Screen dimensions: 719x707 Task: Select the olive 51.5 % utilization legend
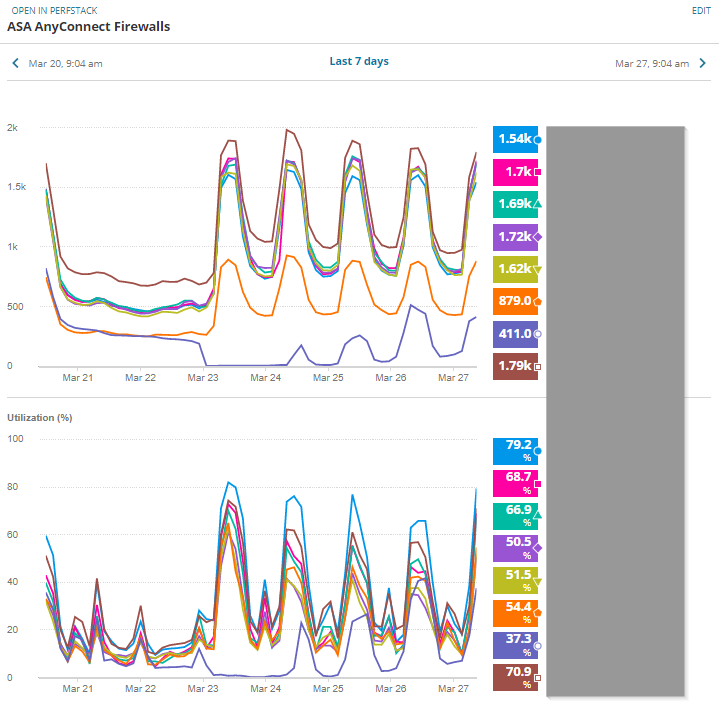(x=515, y=581)
